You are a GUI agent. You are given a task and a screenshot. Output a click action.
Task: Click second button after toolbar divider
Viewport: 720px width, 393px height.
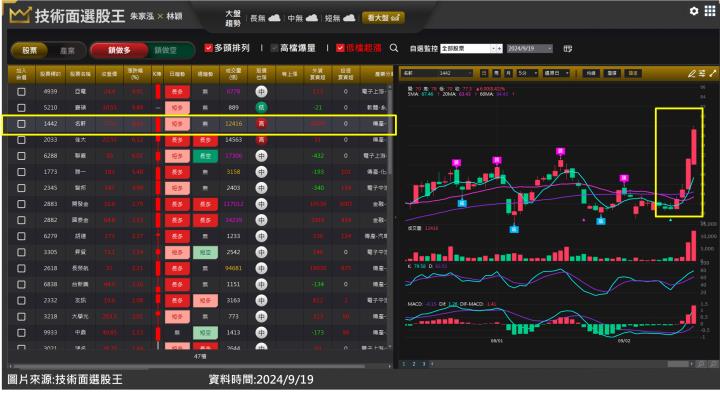tap(612, 73)
